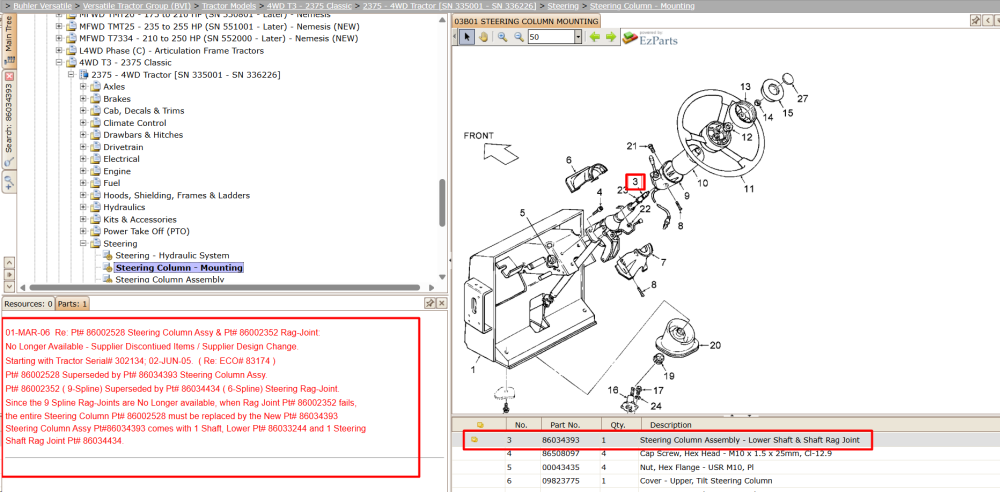Collapse the 4WD T3 - 2375 Classic node
This screenshot has height=492, width=1000.
click(x=59, y=63)
